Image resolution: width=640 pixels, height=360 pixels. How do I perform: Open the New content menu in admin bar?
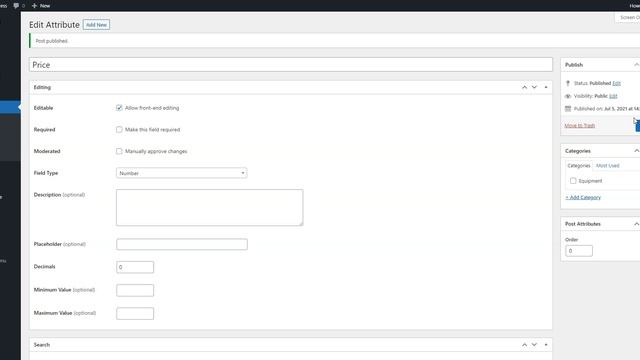pyautogui.click(x=41, y=6)
